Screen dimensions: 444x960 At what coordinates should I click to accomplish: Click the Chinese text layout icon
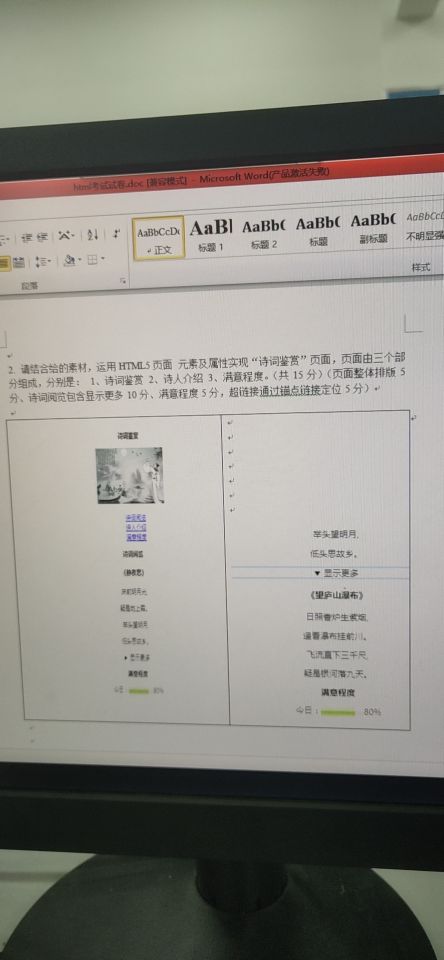(x=64, y=236)
